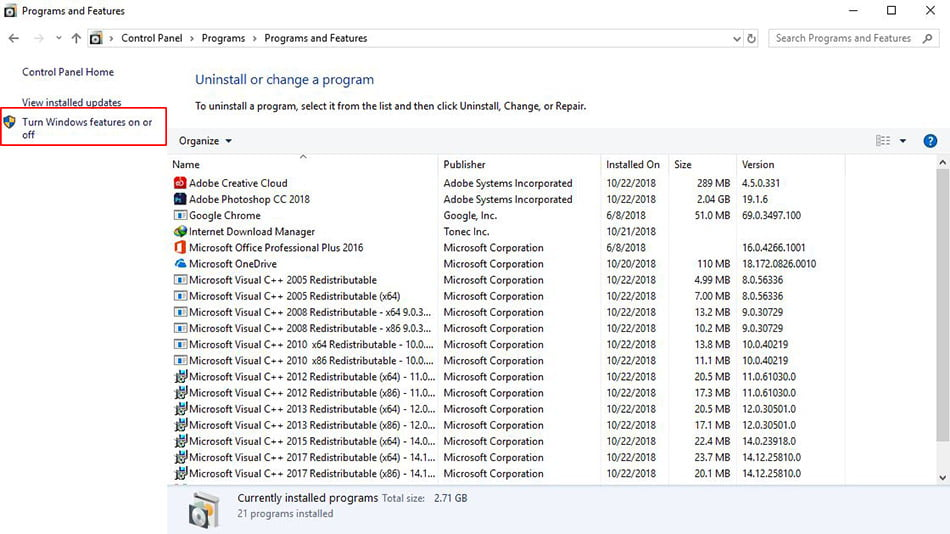This screenshot has height=534, width=950.
Task: Click version 69.0.3497.100 cell
Action: click(x=771, y=215)
